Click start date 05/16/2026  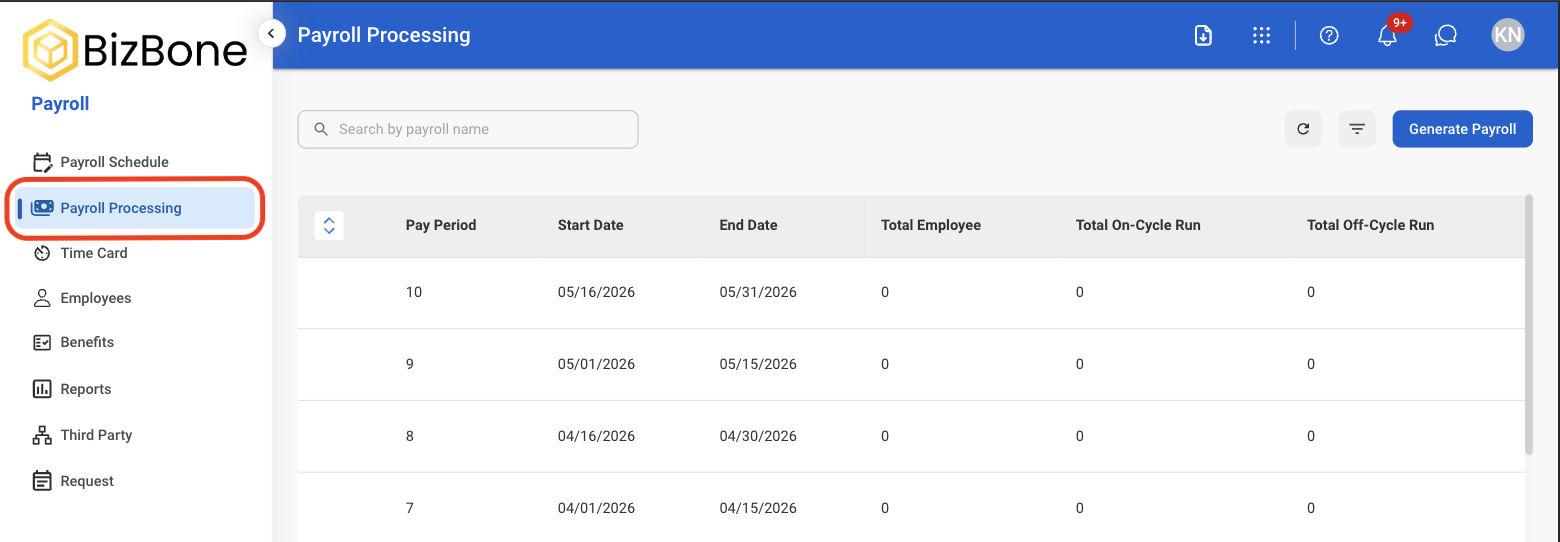[597, 292]
